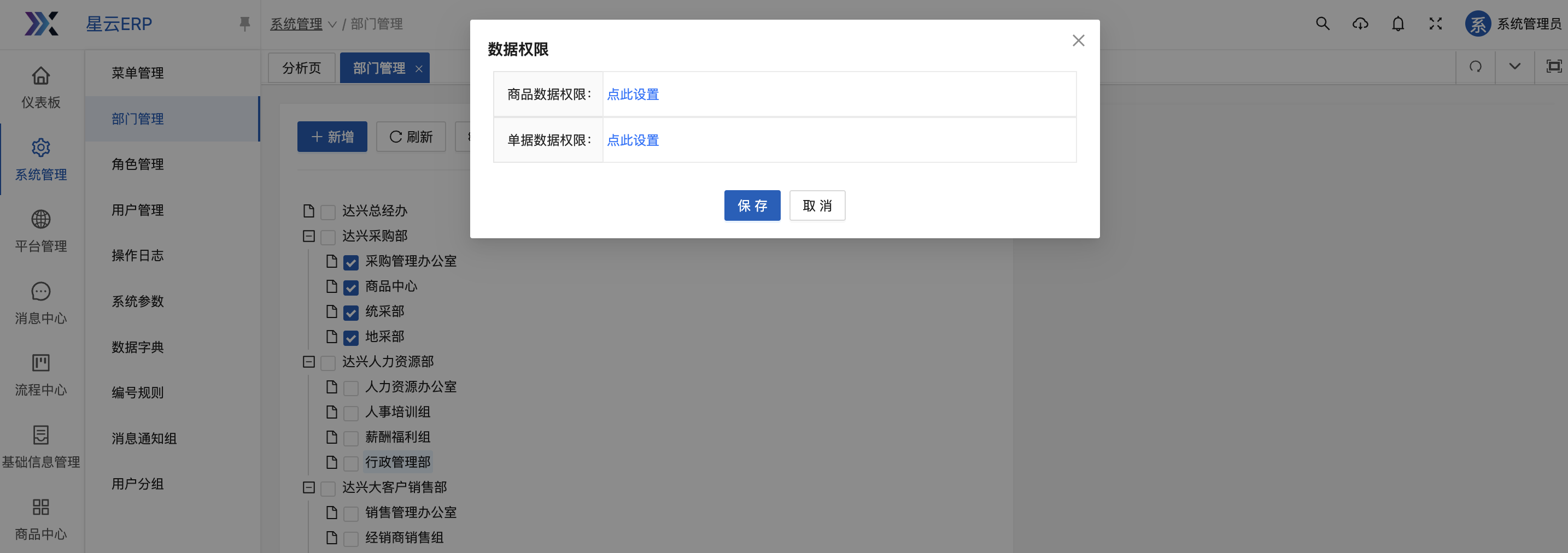Open 仪表板 from the sidebar
Viewport: 1568px width, 553px height.
pyautogui.click(x=41, y=87)
